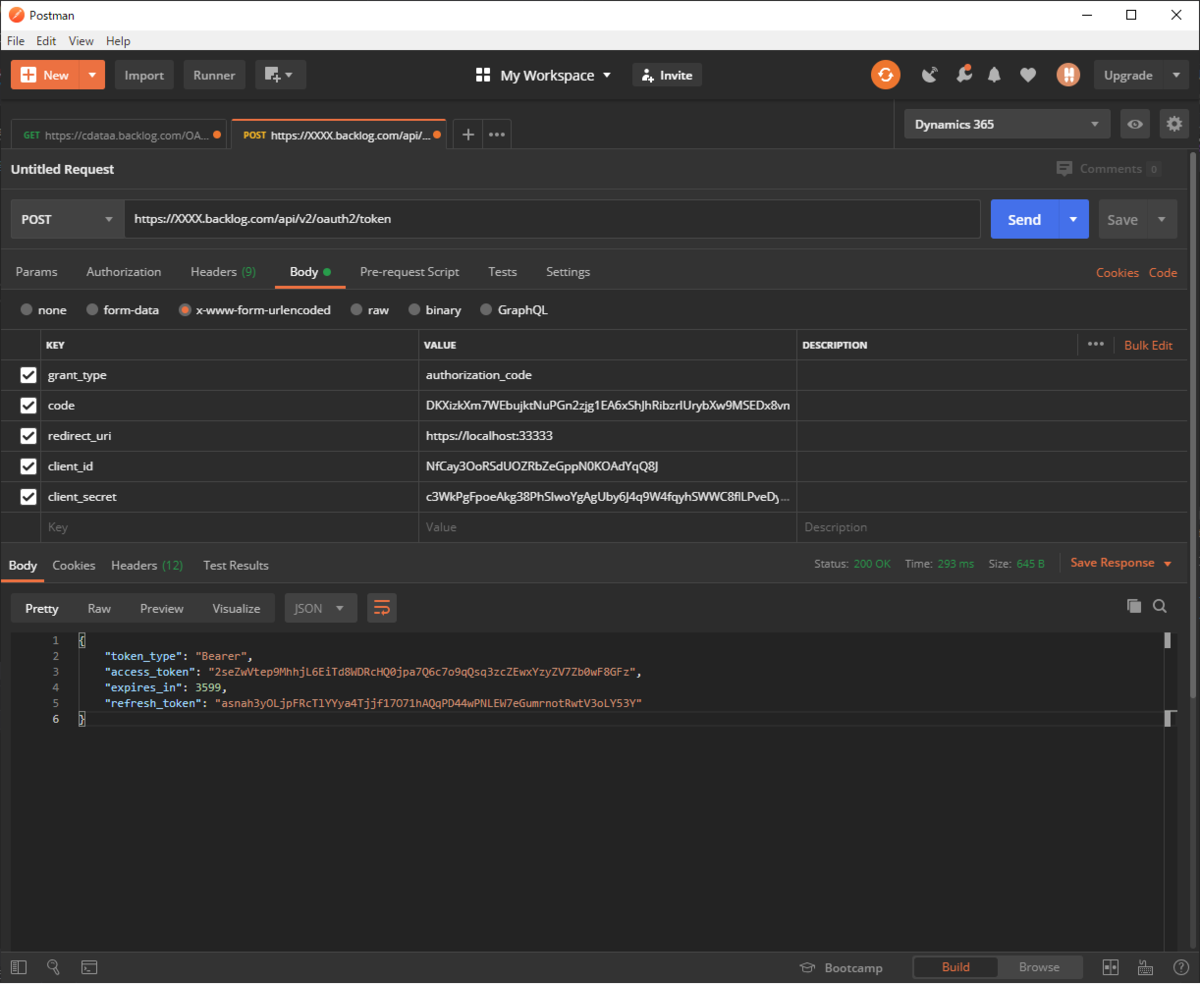Uncheck the grant_type parameter checkbox
Screen dimensions: 1200x984
pyautogui.click(x=29, y=375)
